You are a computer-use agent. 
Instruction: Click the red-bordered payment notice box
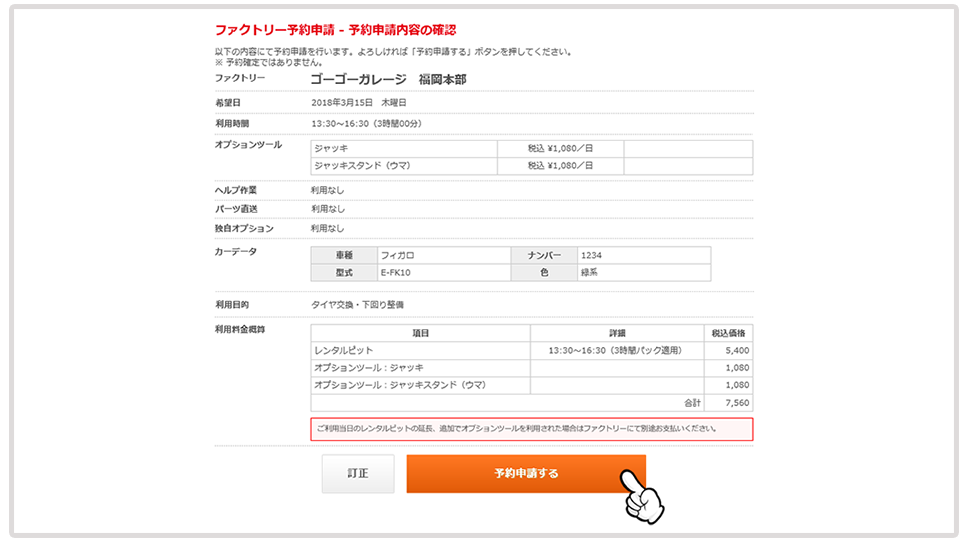531,429
